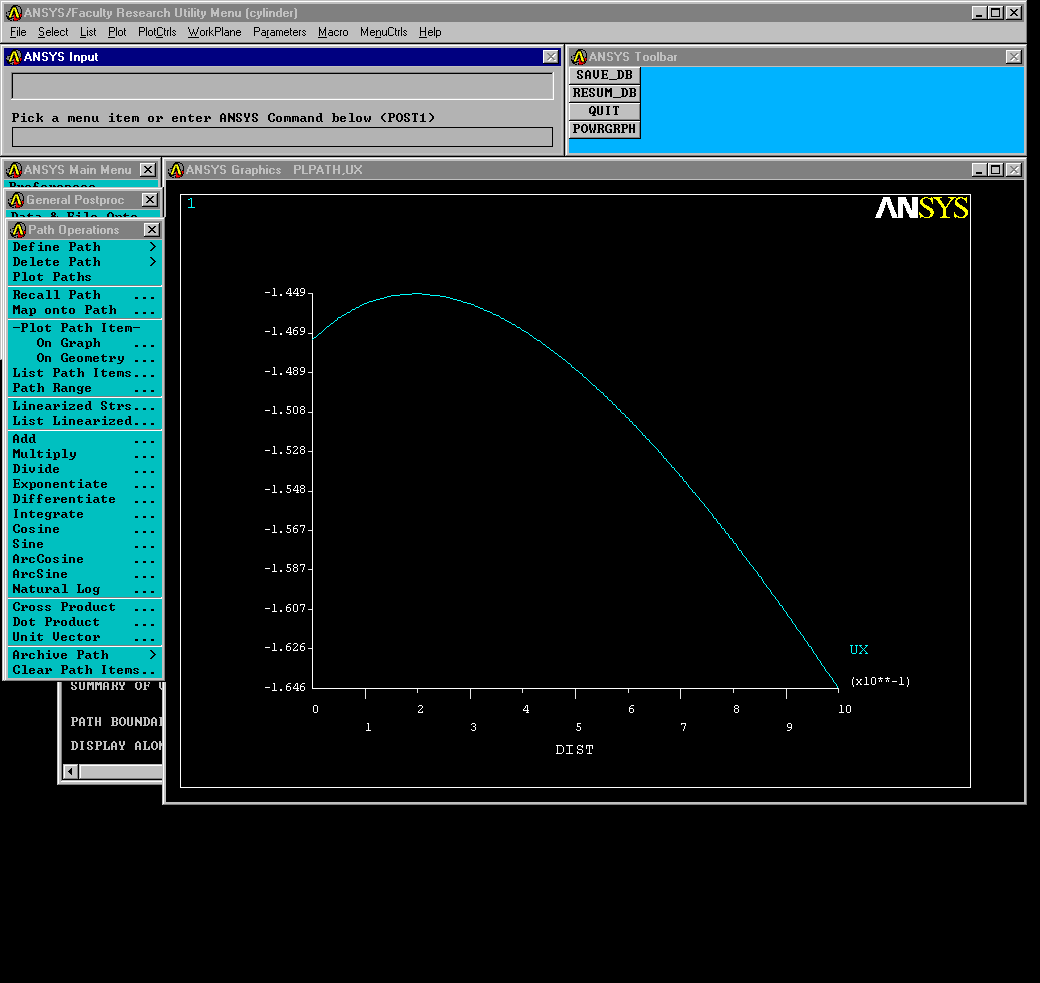The width and height of the screenshot is (1040, 983).
Task: Click the RESUM_DB toolbar button
Action: 604,93
